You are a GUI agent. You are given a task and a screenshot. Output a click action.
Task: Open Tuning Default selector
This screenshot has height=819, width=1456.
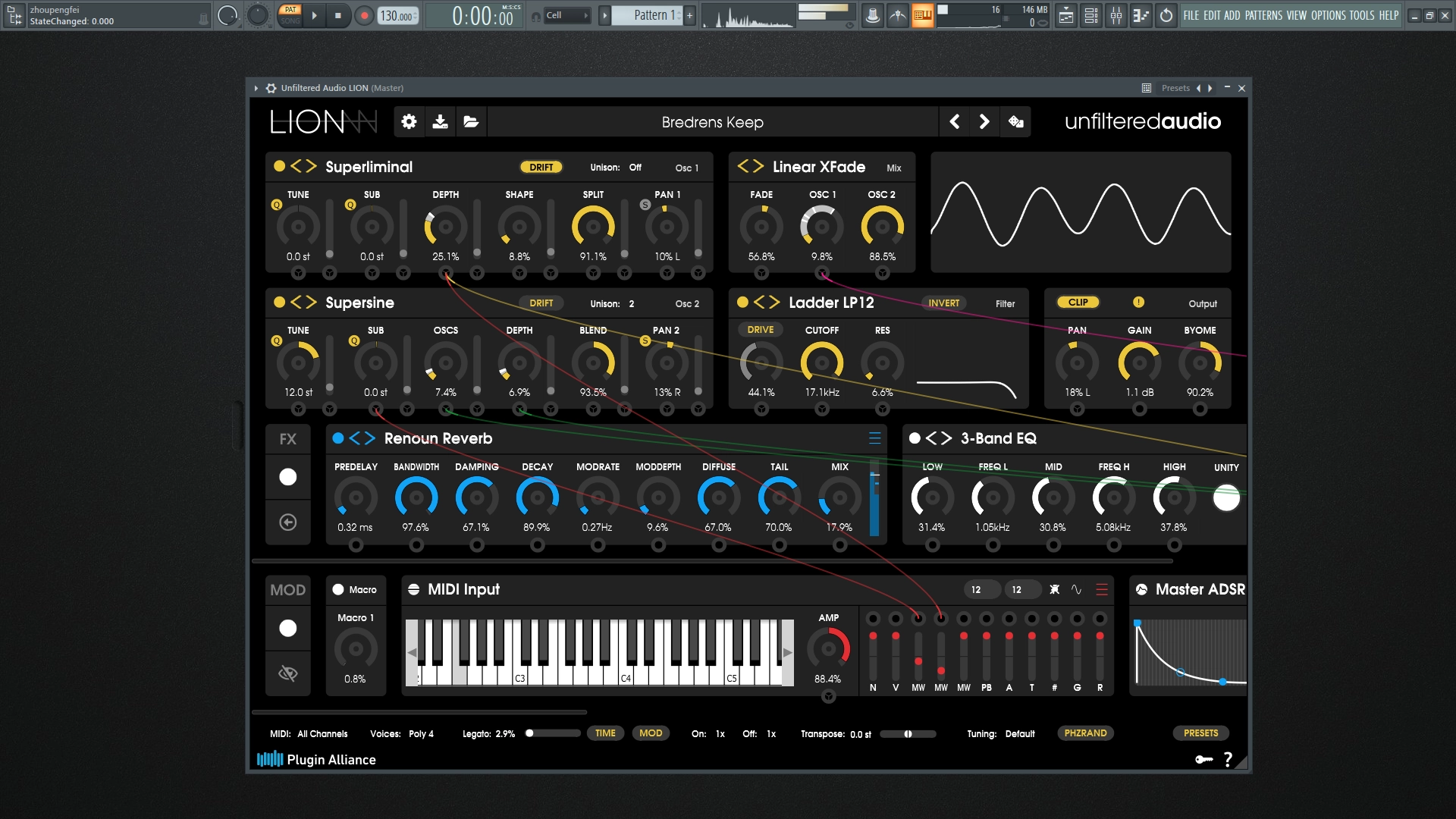click(x=1020, y=734)
